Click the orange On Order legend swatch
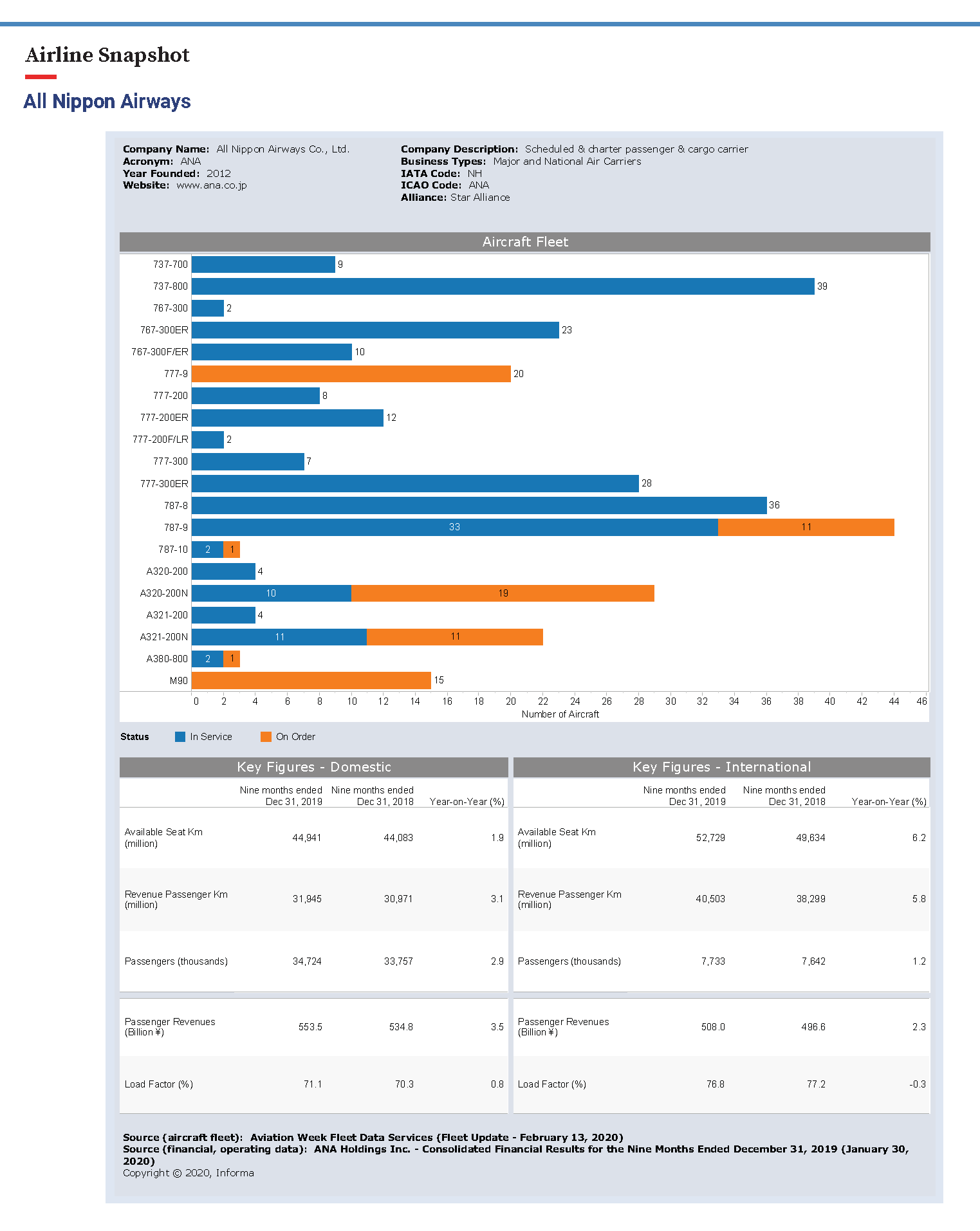Viewport: 980px width, 1231px height. 266,737
